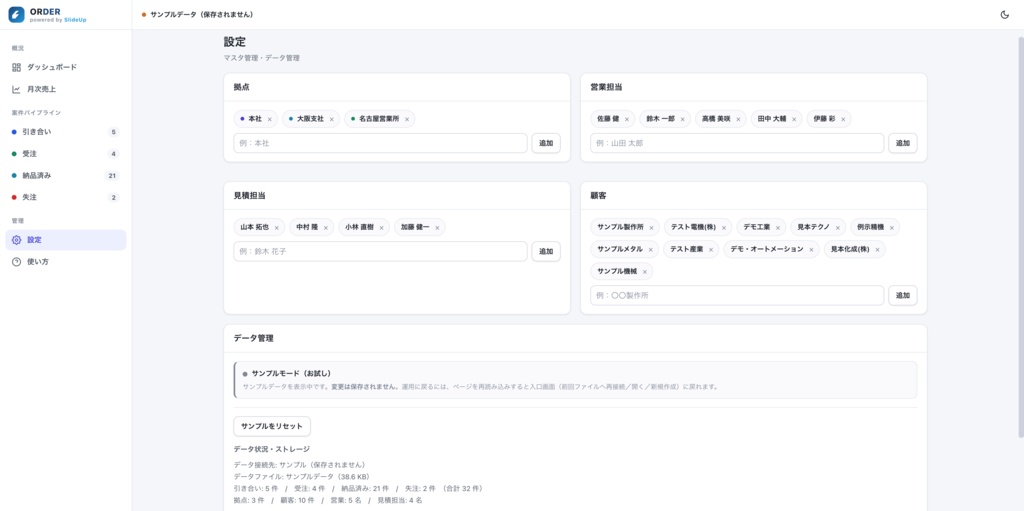
Task: Click the 本社 purple color dot
Action: [x=242, y=119]
